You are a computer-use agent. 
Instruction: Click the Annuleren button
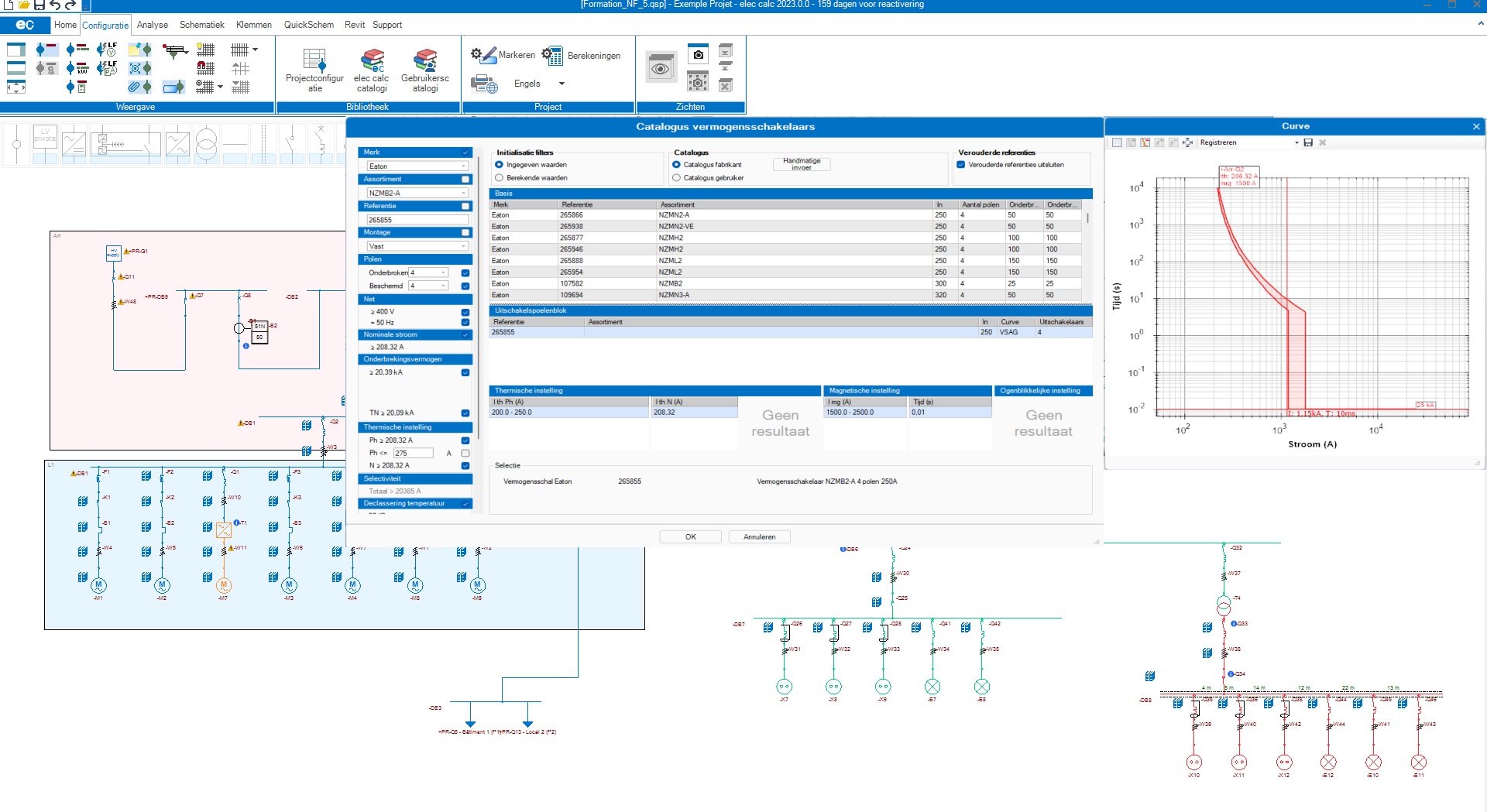[759, 536]
